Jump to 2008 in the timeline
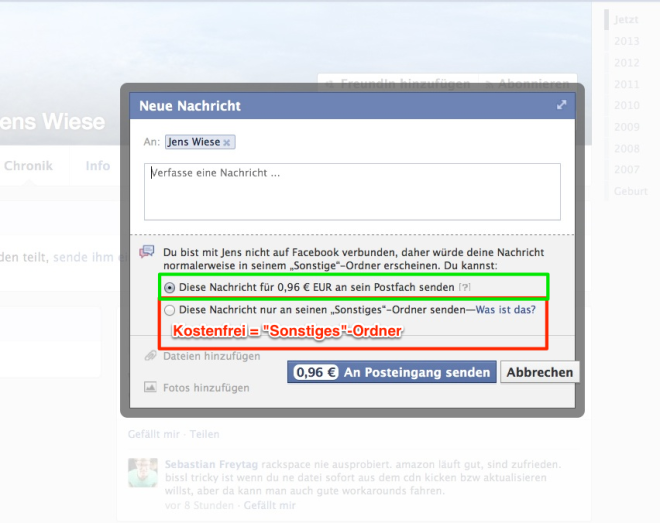 (626, 149)
